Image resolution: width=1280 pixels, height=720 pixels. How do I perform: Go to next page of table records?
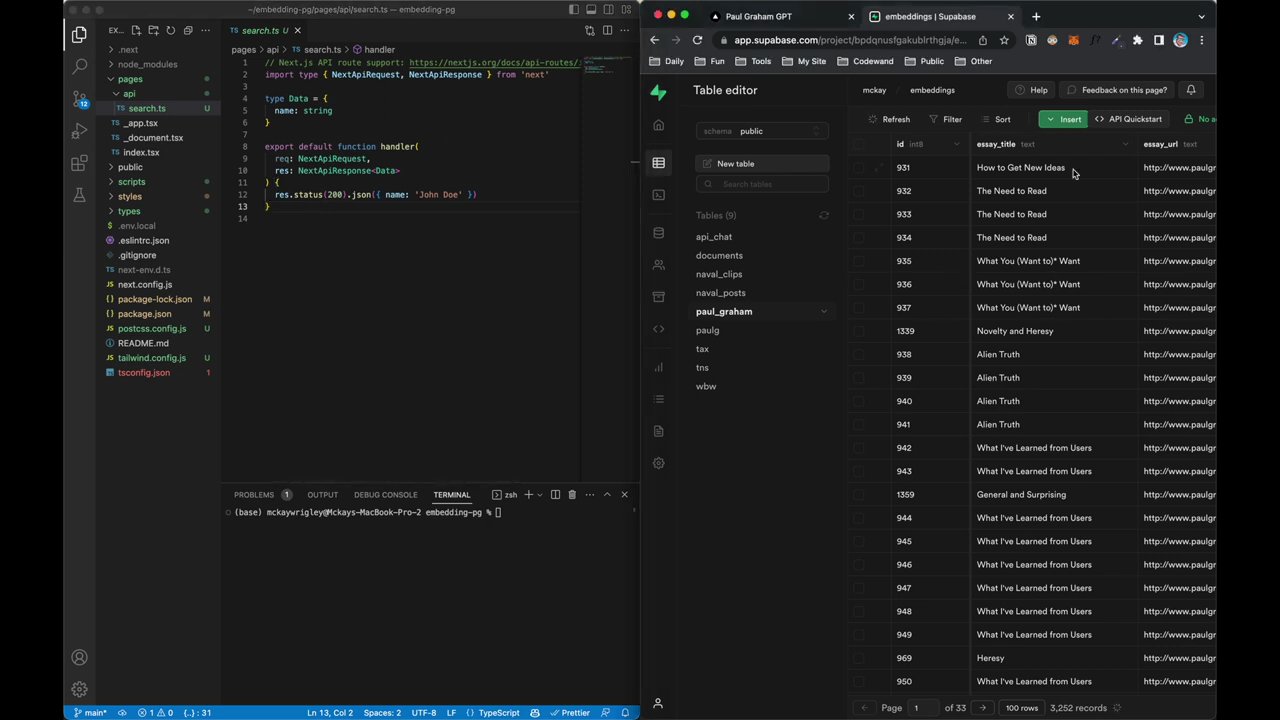point(982,708)
